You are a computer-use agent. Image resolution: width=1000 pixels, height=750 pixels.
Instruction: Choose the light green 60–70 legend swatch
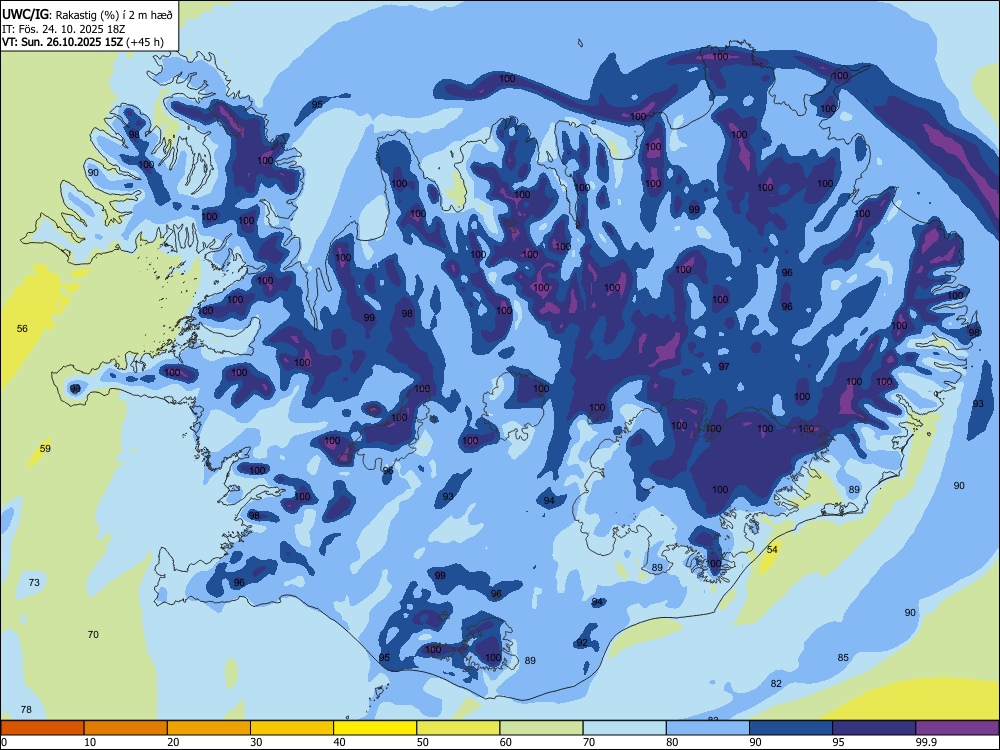click(x=541, y=728)
